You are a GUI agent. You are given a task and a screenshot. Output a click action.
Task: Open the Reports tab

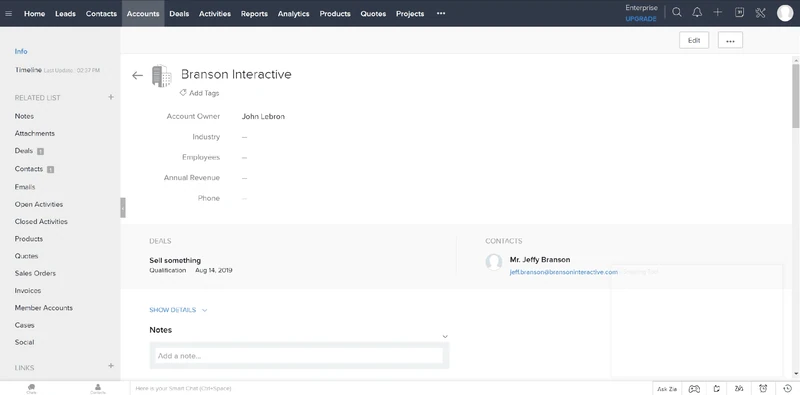(254, 14)
